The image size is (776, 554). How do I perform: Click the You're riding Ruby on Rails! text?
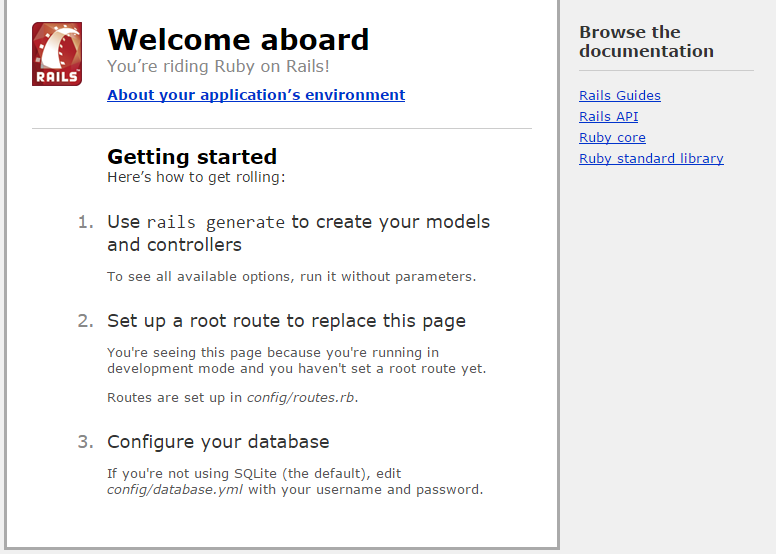click(218, 66)
